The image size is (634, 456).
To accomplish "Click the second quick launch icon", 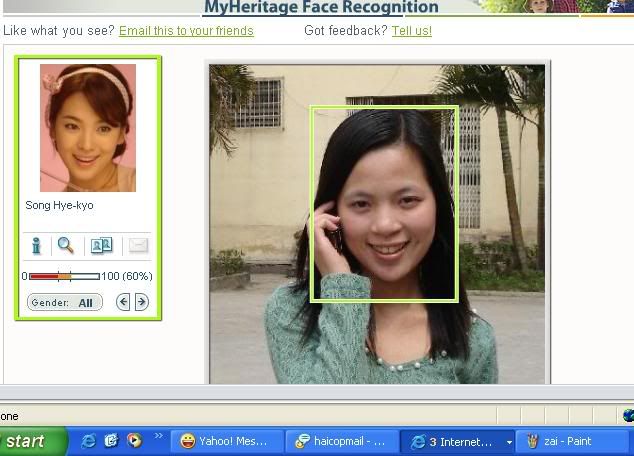I will tap(111, 441).
